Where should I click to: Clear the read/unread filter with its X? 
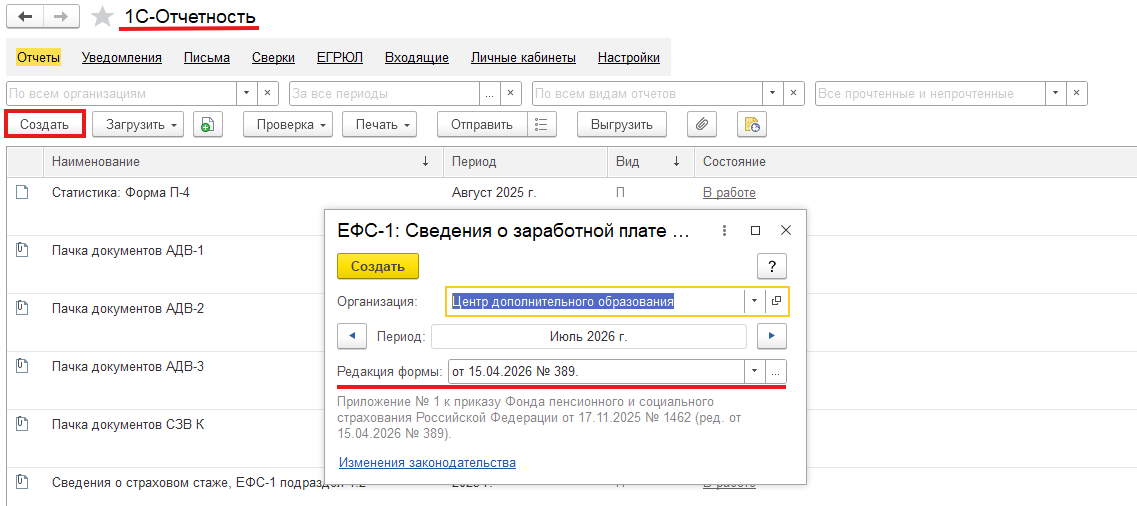1077,94
